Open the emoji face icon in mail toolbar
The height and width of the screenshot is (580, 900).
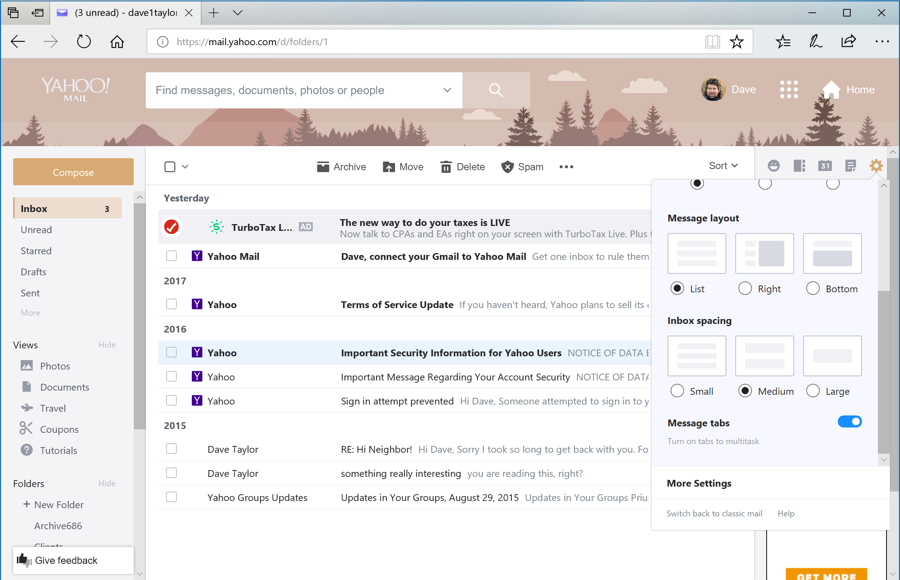tap(774, 166)
